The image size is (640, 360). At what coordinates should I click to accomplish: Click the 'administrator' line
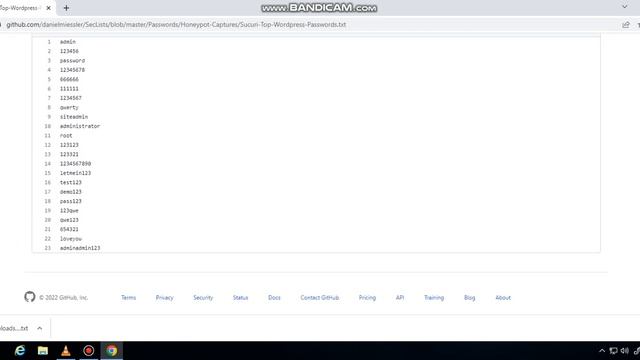pos(80,126)
